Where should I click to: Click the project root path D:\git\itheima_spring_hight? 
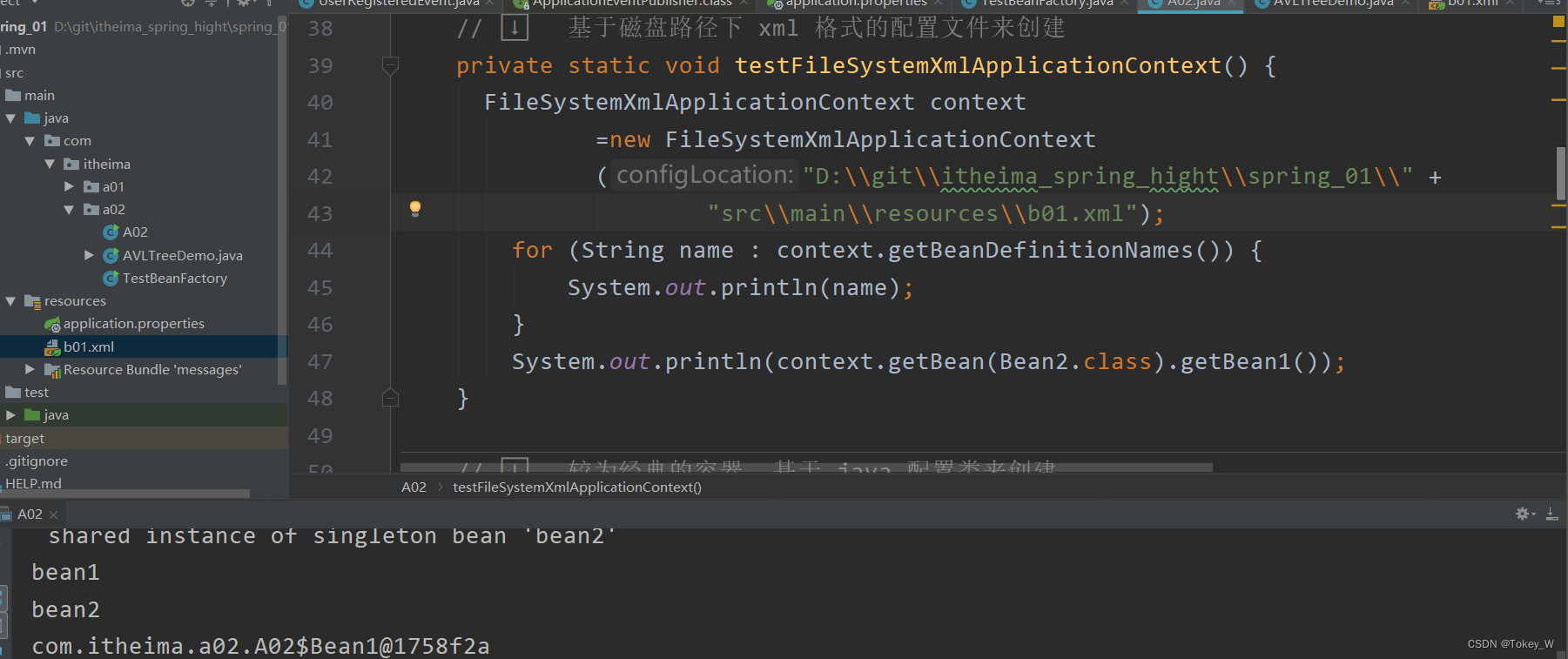tap(170, 27)
